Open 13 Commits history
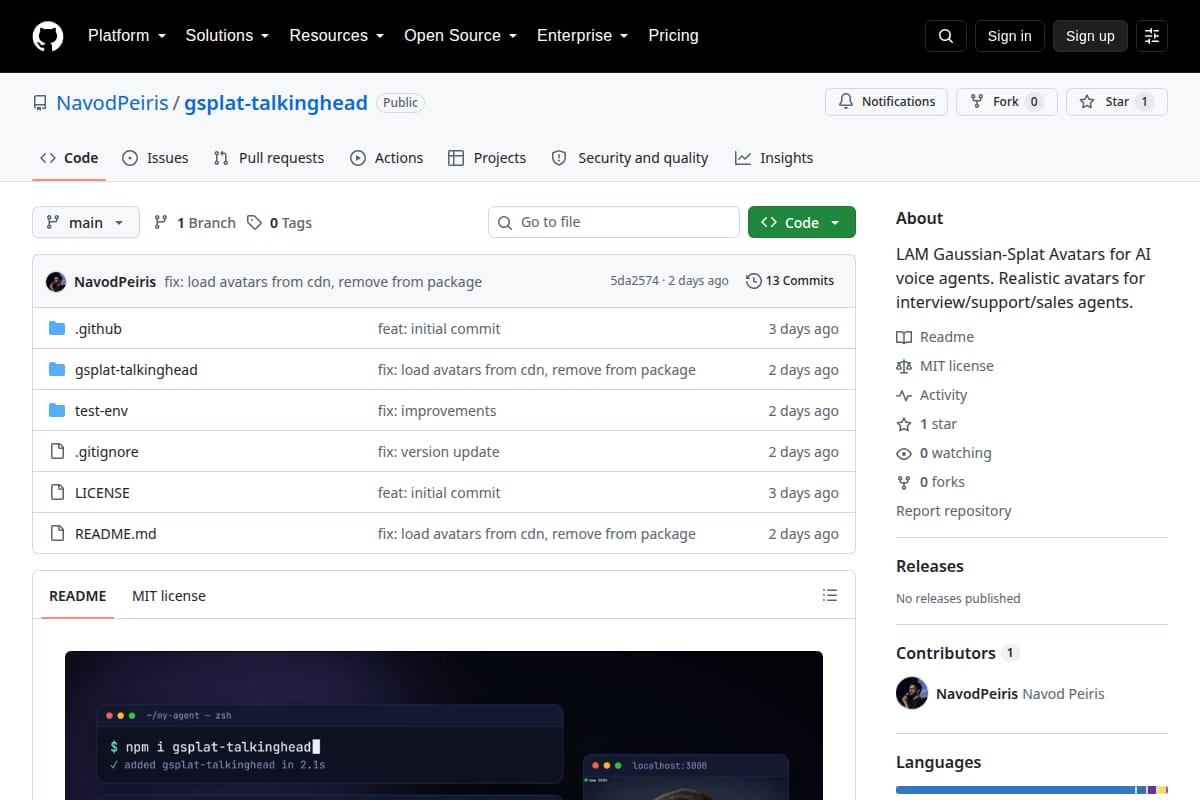 [790, 281]
